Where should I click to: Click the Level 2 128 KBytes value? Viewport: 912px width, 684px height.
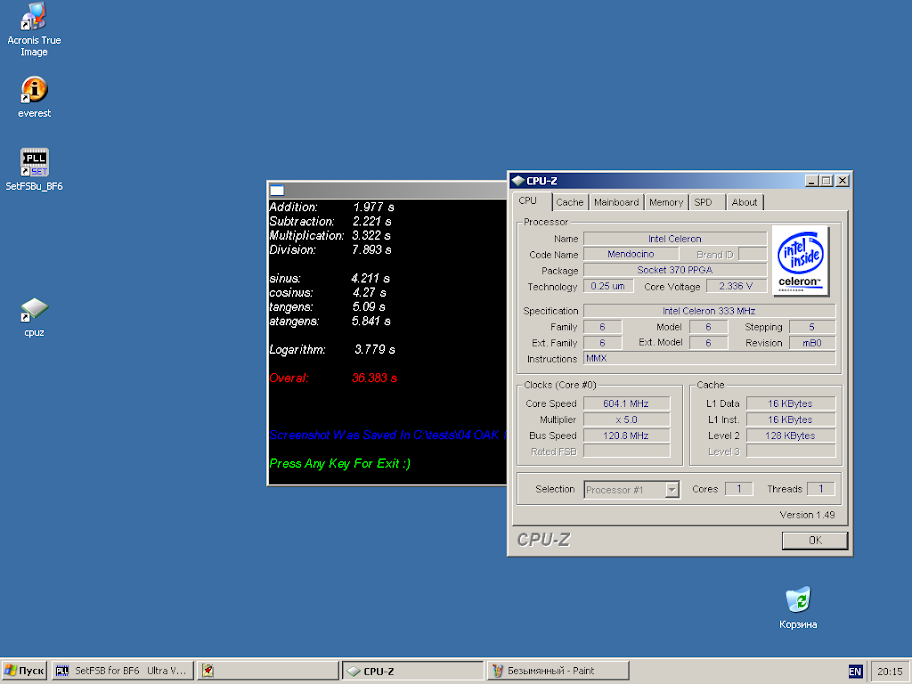coord(790,435)
